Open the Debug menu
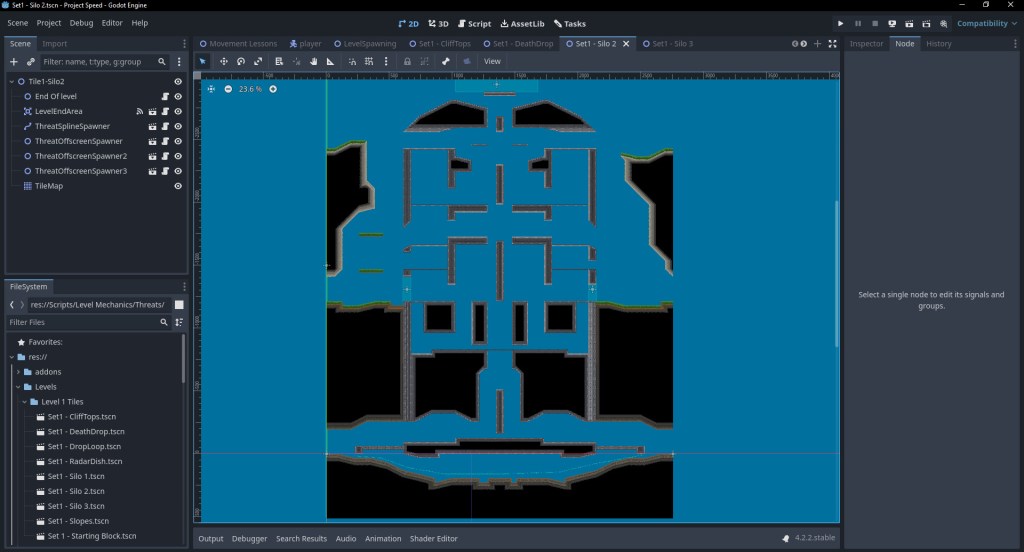The image size is (1024, 552). click(81, 23)
